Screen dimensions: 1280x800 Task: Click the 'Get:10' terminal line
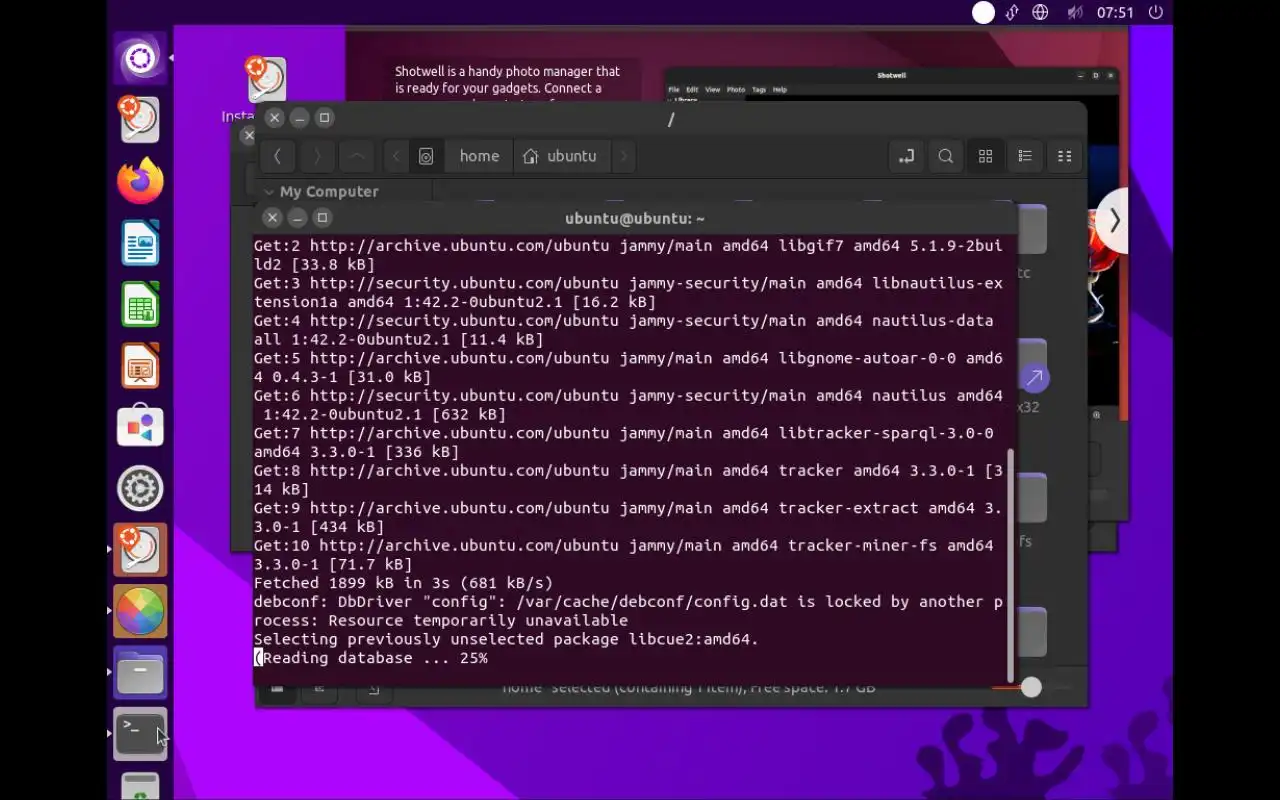click(624, 555)
